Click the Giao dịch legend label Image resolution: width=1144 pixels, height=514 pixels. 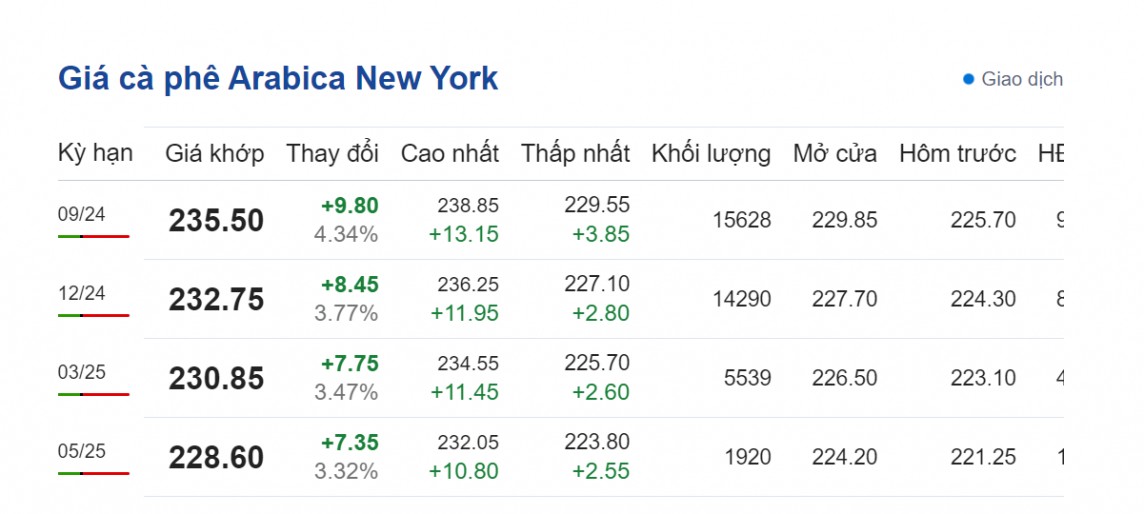coord(1022,79)
